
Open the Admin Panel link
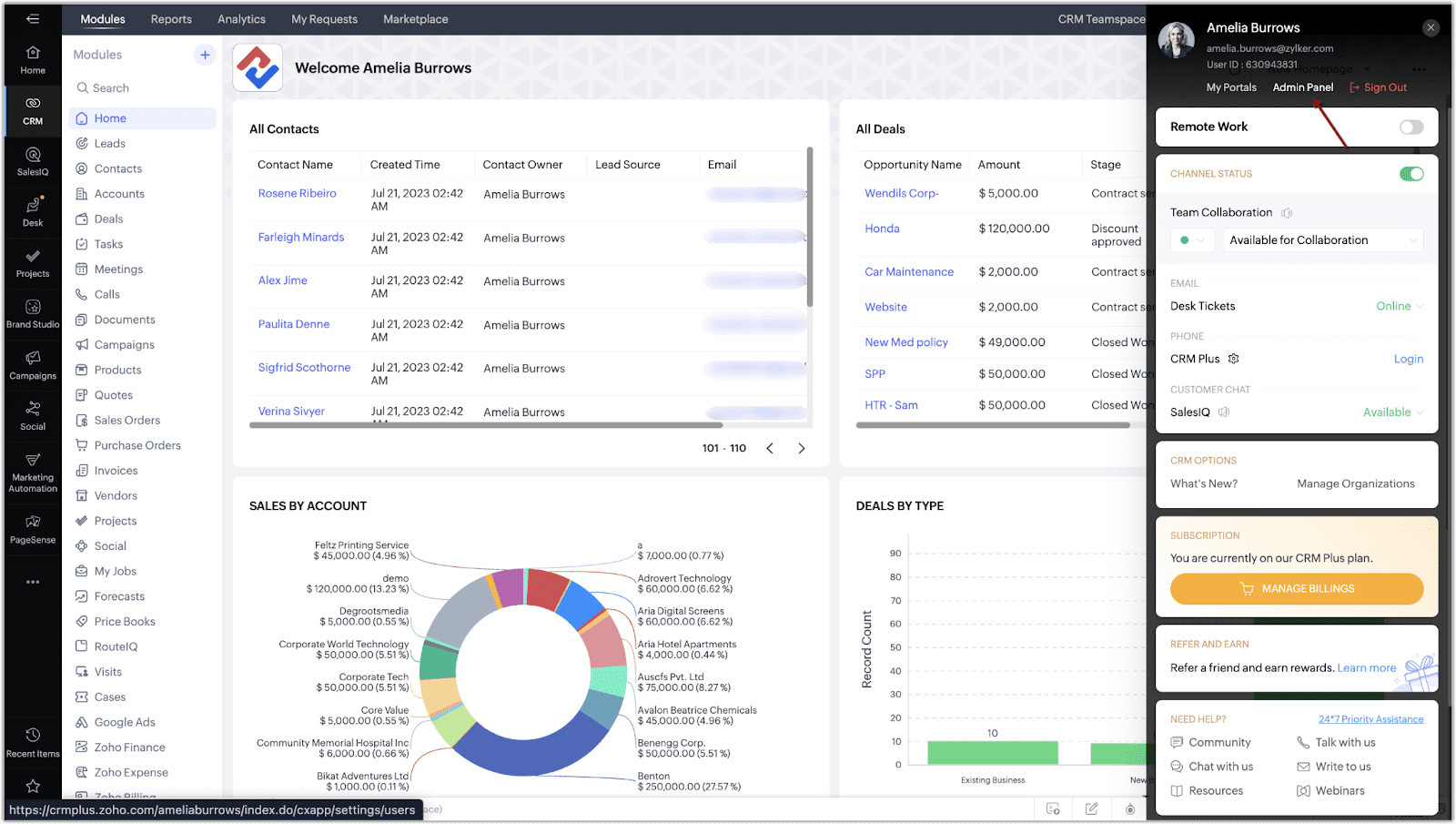tap(1302, 86)
